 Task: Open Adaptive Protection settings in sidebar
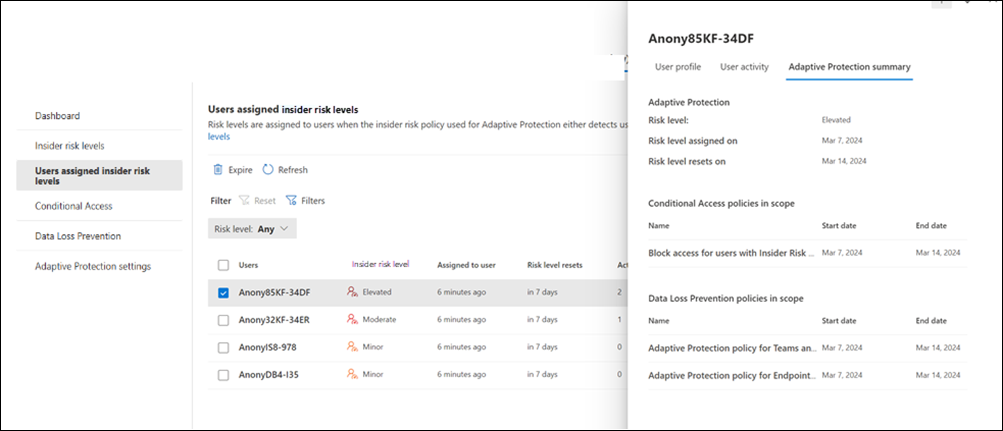click(92, 266)
